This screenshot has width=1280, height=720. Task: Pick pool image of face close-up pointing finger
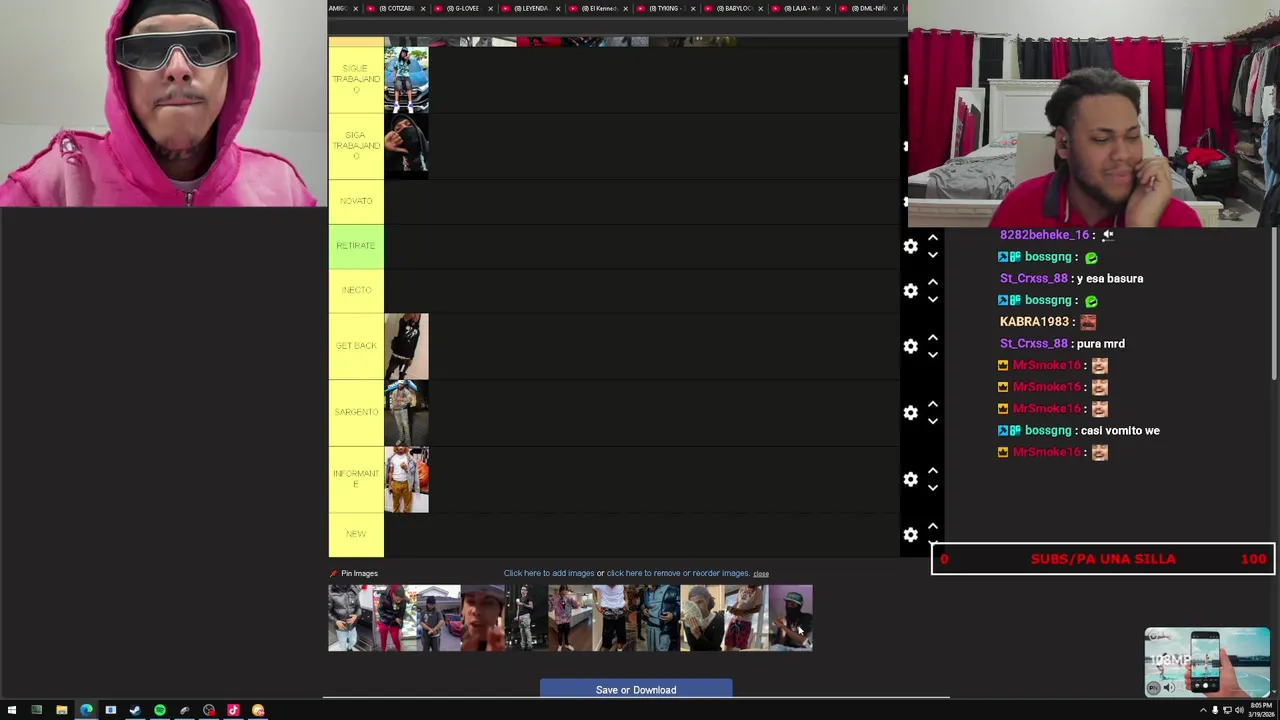point(482,618)
